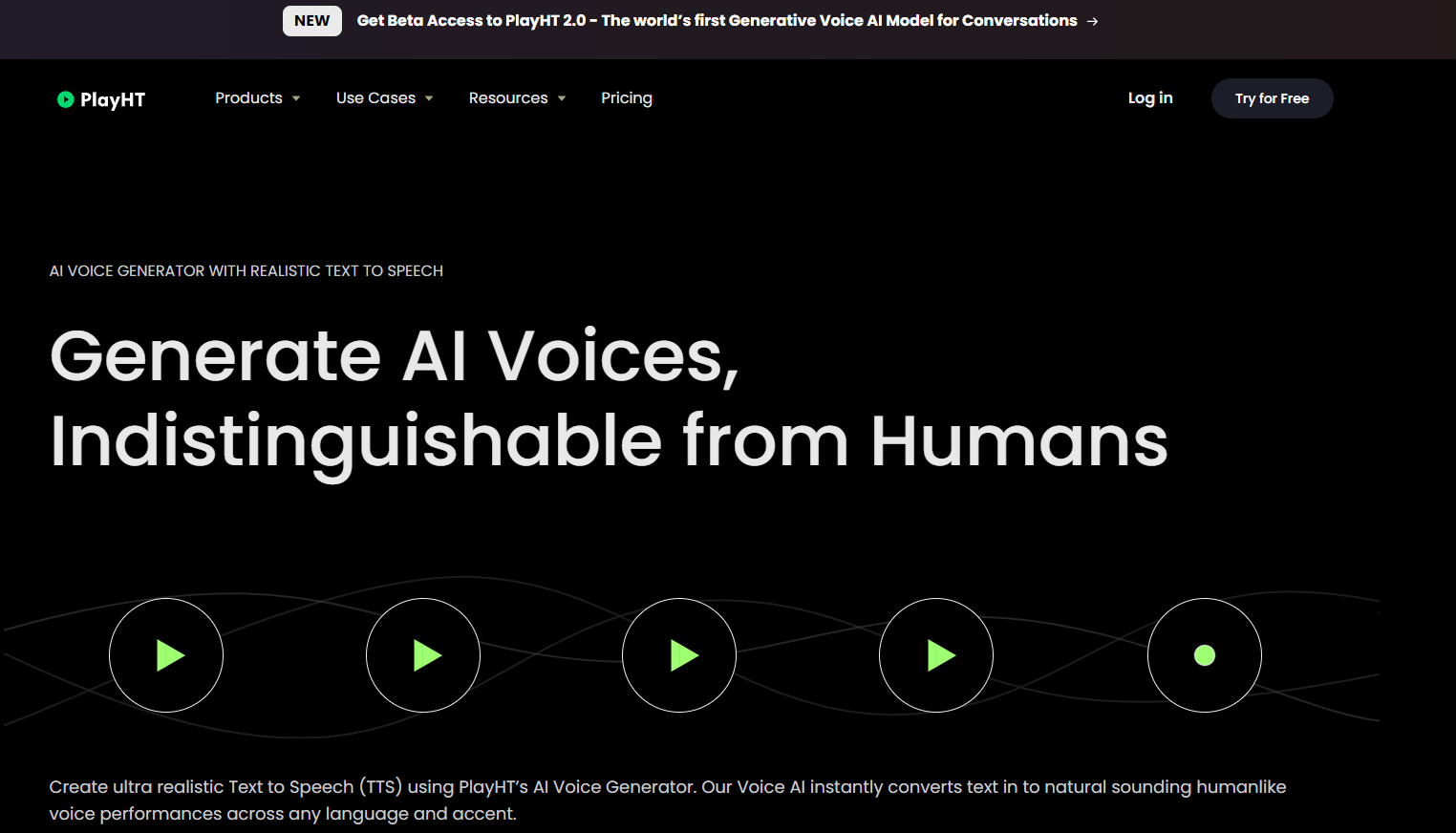Play the fourth voice sample
This screenshot has height=833, width=1456.
click(x=936, y=655)
